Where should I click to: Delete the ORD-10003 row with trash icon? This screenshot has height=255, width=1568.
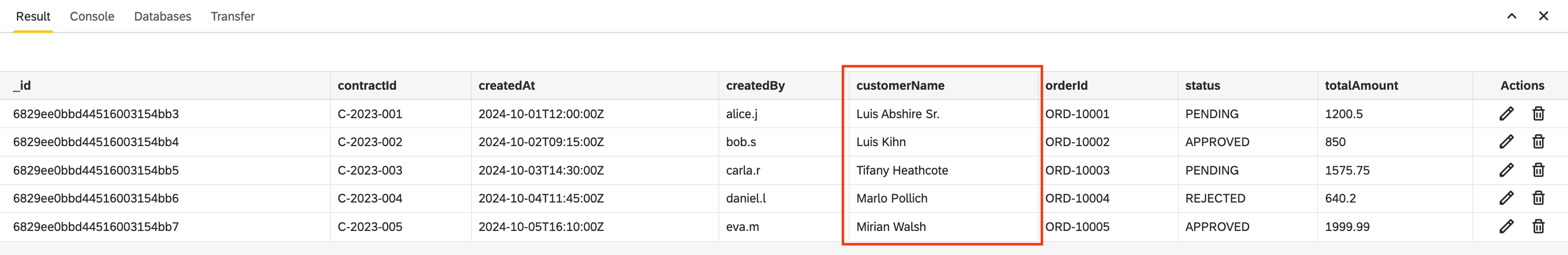pyautogui.click(x=1538, y=170)
